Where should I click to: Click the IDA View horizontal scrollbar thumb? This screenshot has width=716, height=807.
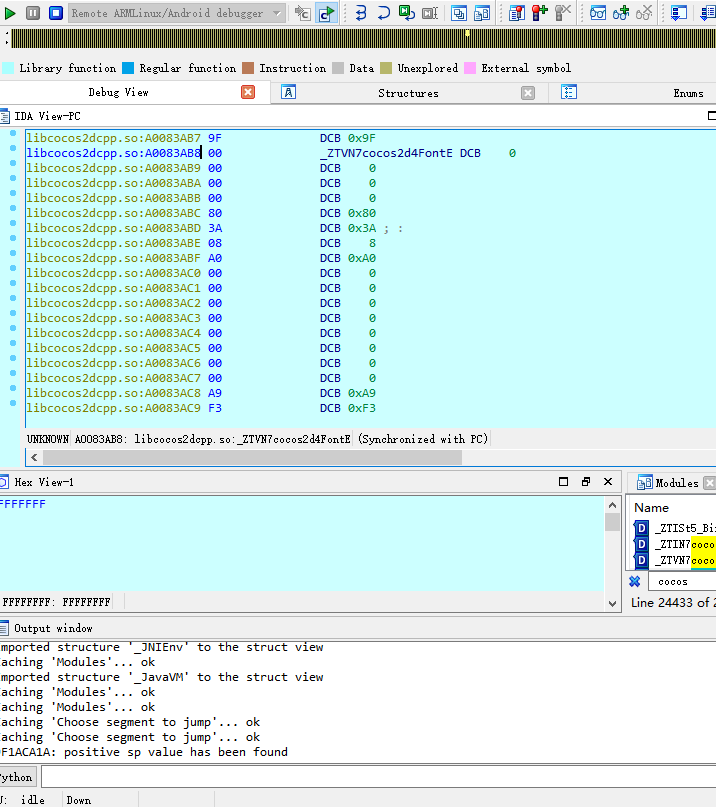coord(252,457)
